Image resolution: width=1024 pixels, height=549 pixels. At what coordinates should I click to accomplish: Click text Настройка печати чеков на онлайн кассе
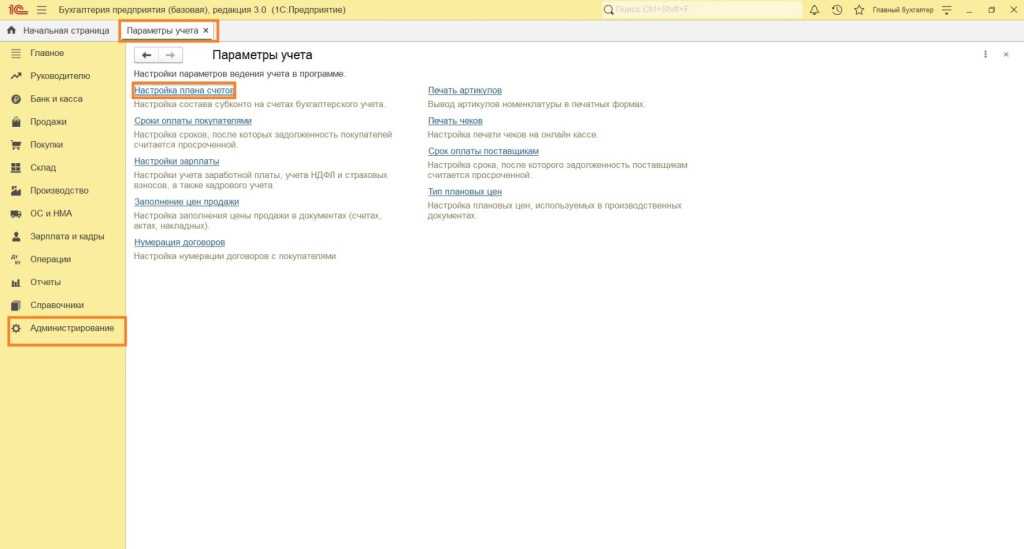pyautogui.click(x=513, y=134)
